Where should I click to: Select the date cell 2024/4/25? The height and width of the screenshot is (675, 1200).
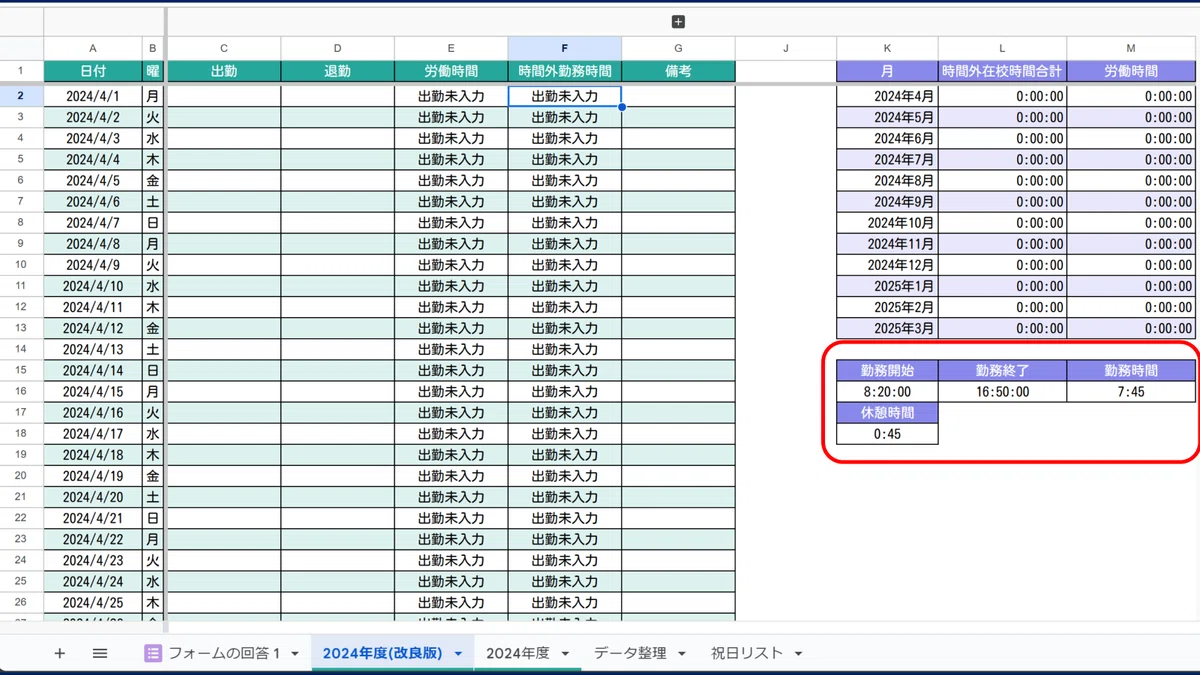click(x=93, y=602)
